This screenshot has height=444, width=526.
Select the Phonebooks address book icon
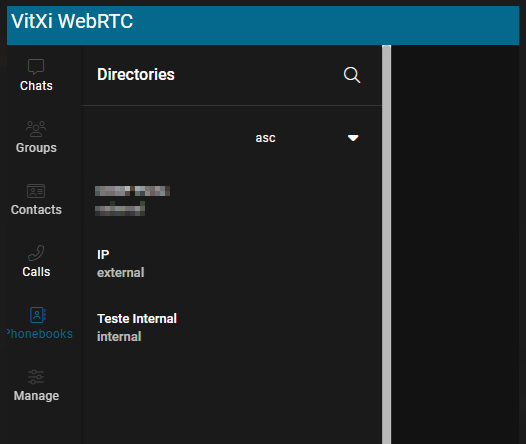coord(38,315)
